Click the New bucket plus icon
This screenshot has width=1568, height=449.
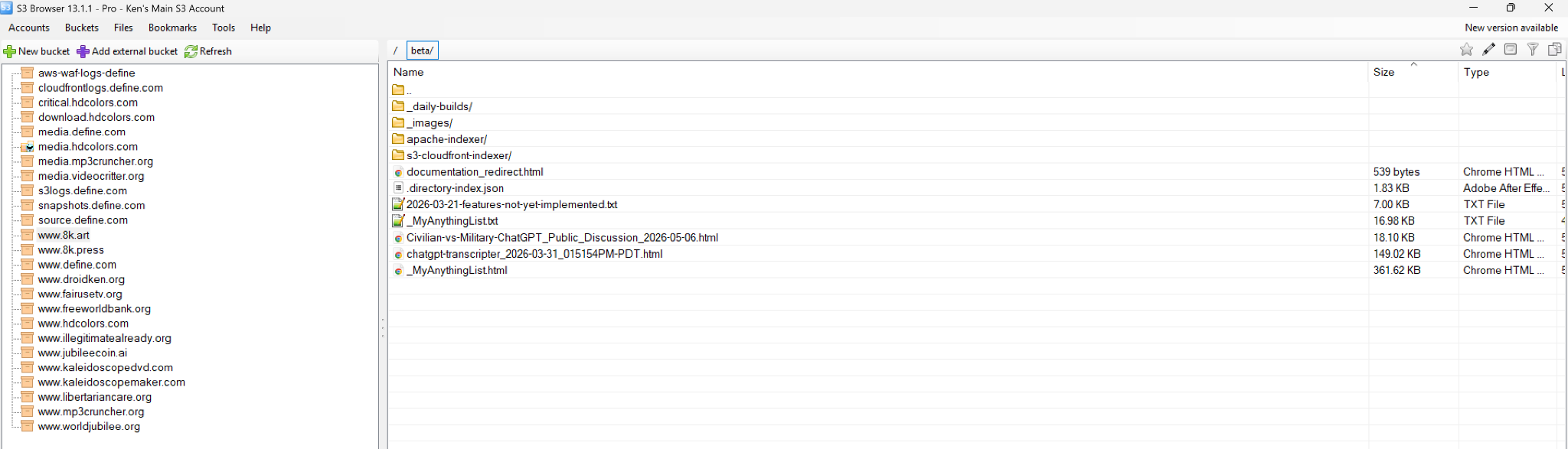(9, 52)
